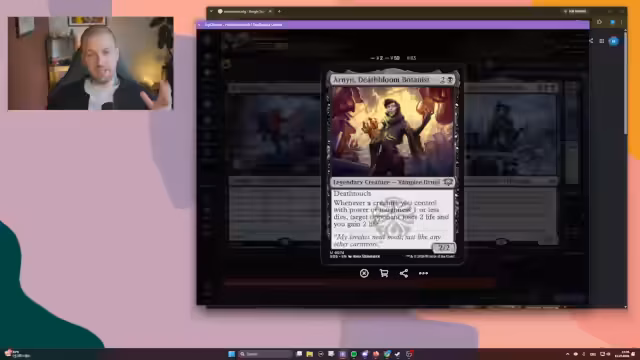Click the taskbar Search box
This screenshot has height=360, width=640.
(265, 354)
